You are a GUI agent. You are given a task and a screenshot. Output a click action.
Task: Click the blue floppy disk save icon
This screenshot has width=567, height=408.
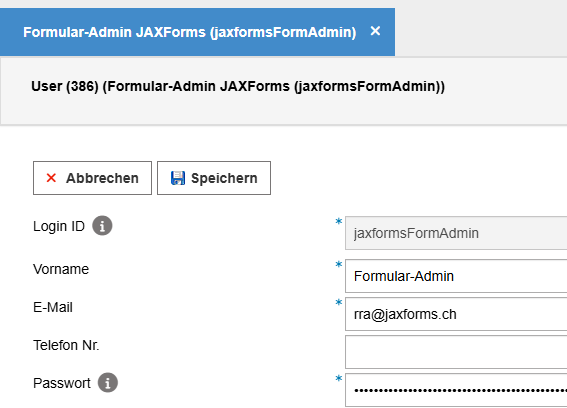point(178,178)
